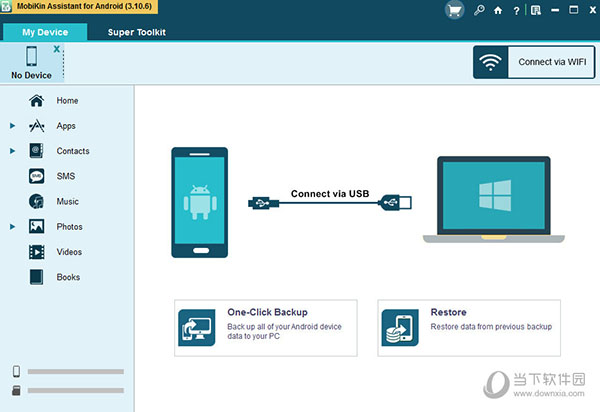Click the Apps icon in sidebar
This screenshot has width=600, height=412.
[x=36, y=126]
